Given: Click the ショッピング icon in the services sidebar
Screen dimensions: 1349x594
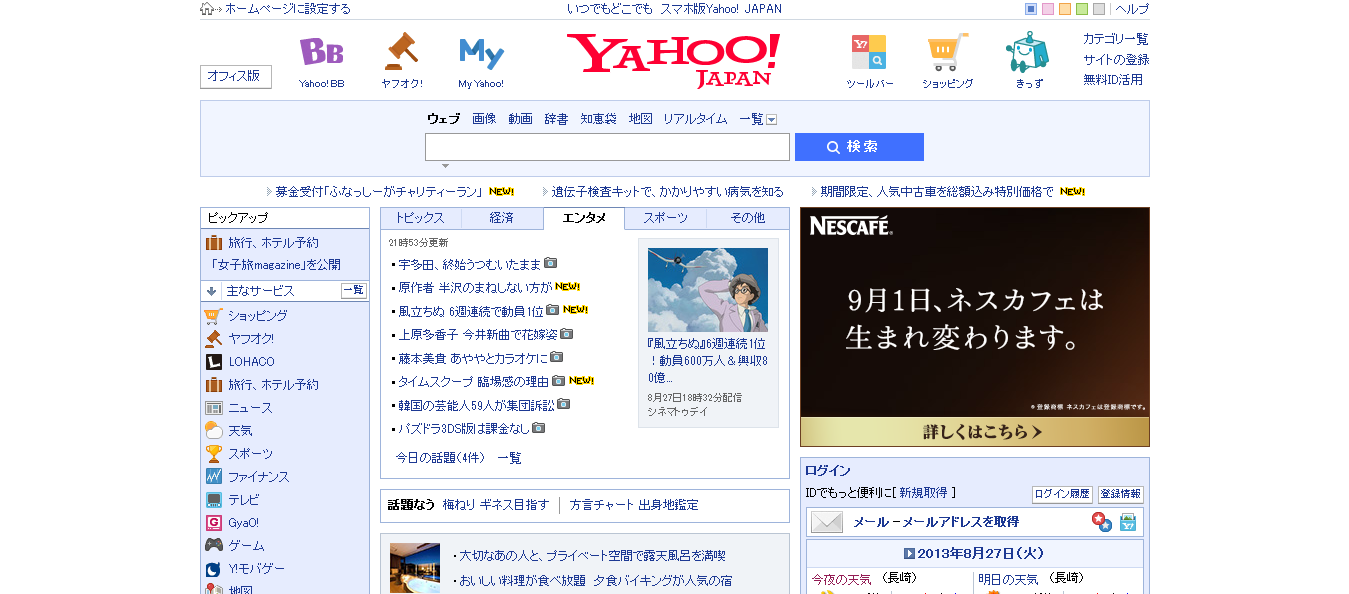Looking at the screenshot, I should tap(212, 316).
